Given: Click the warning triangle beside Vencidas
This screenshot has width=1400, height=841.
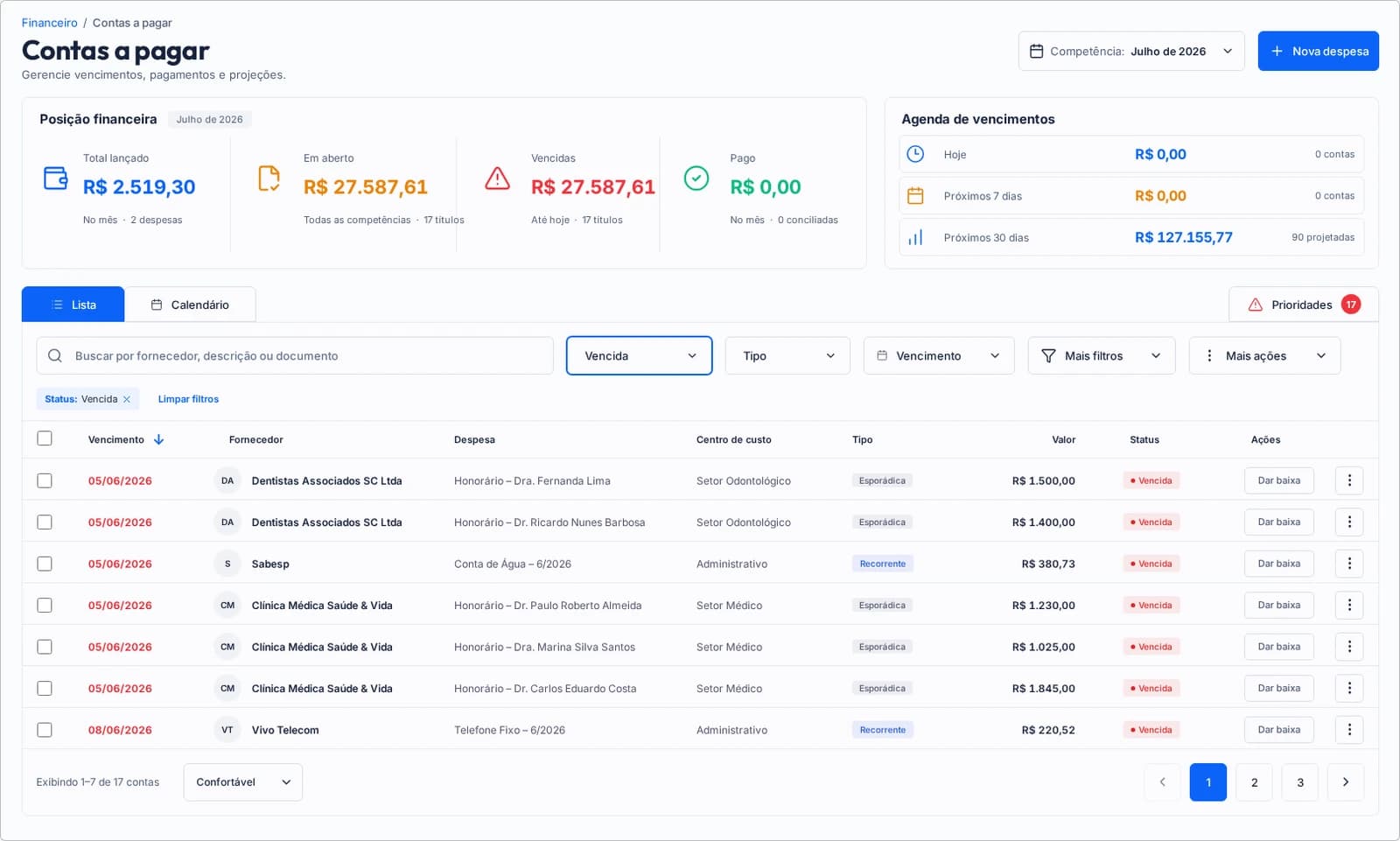Looking at the screenshot, I should coord(497,179).
